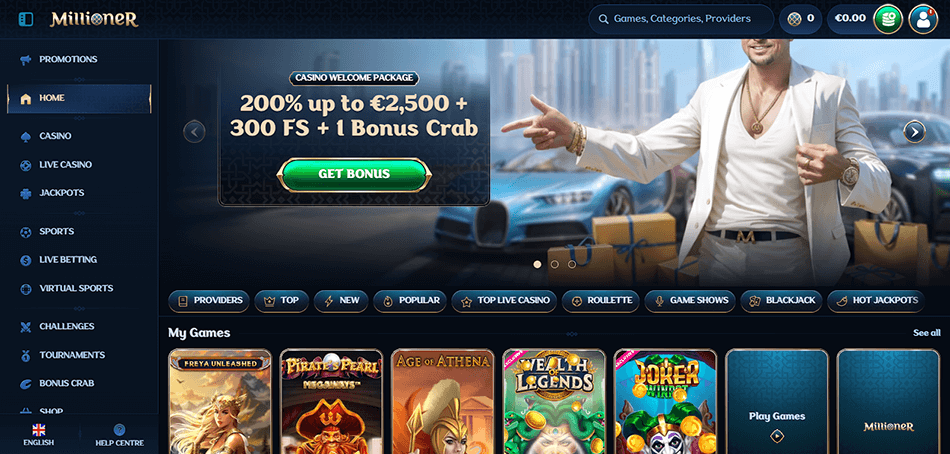Click the green GET BONUS button
Viewport: 950px width, 454px height.
click(354, 175)
